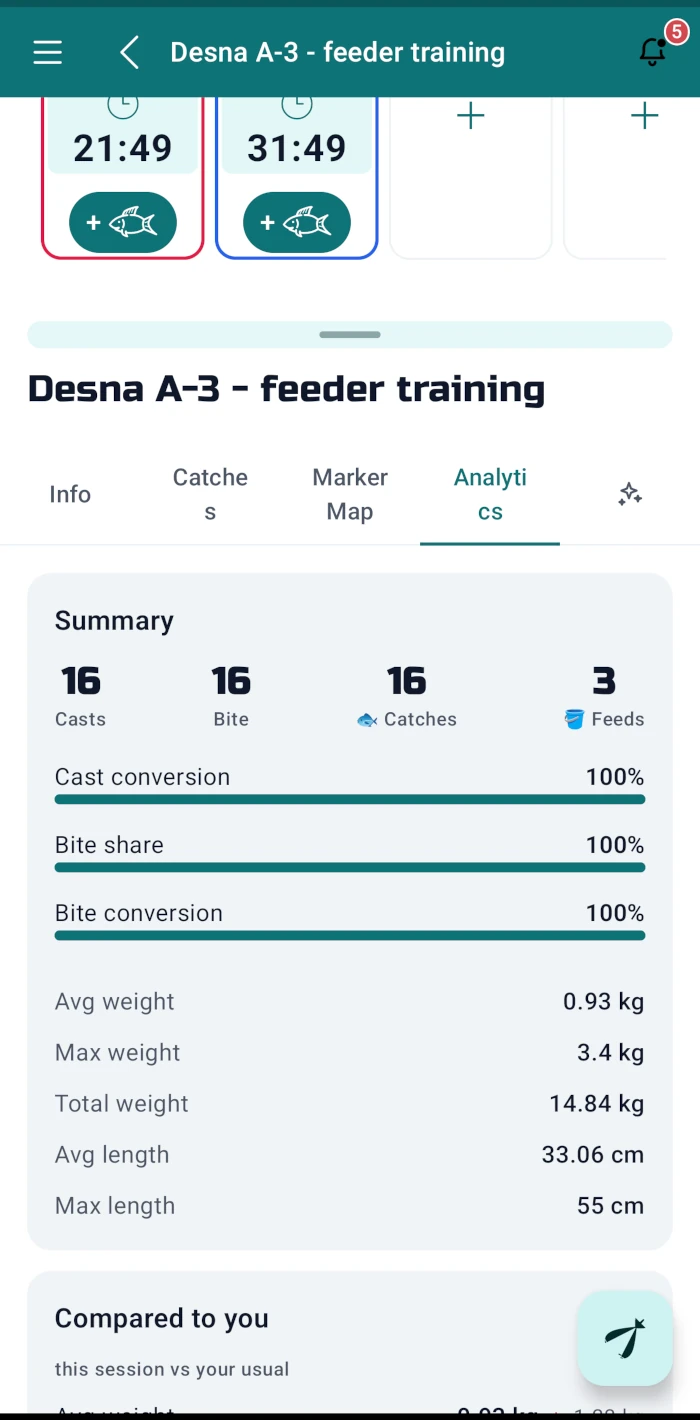This screenshot has height=1420, width=700.
Task: Open the hamburger navigation menu
Action: (48, 52)
